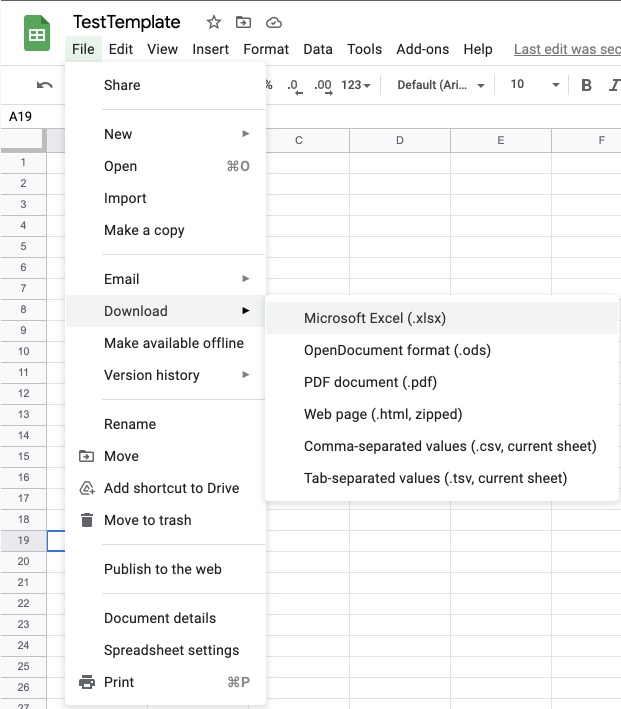Select column D header
Viewport: 621px width, 709px height.
click(x=400, y=140)
